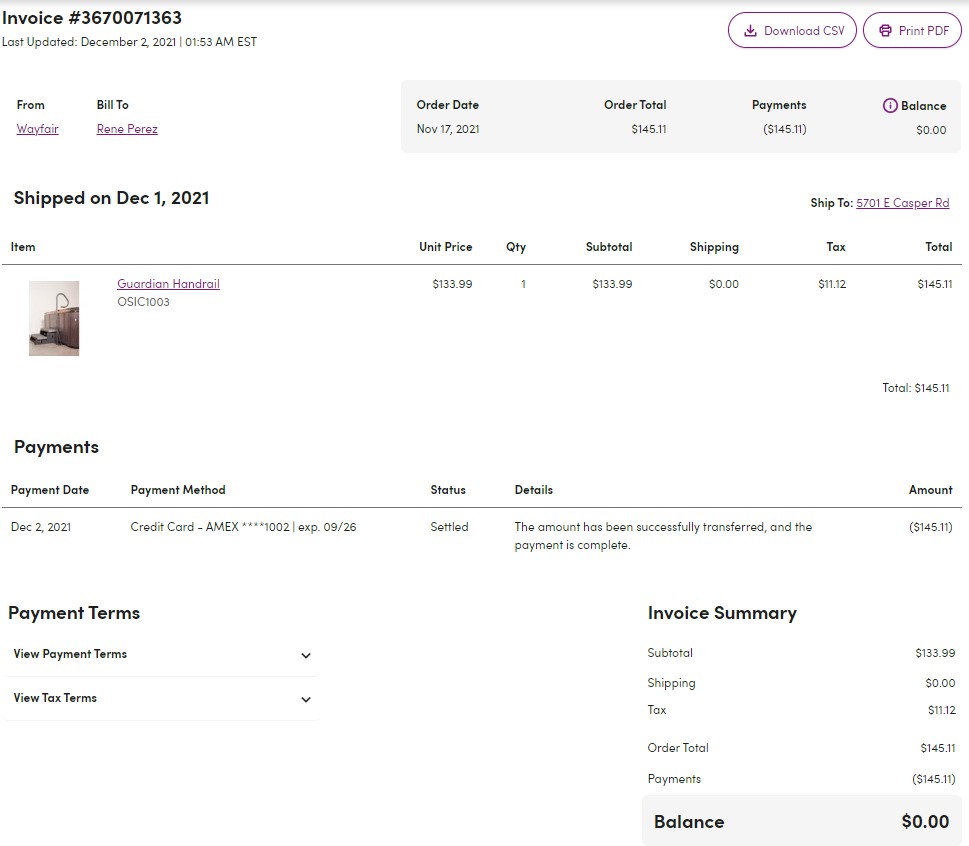Click the payment details message text
The width and height of the screenshot is (969, 846).
(x=663, y=536)
